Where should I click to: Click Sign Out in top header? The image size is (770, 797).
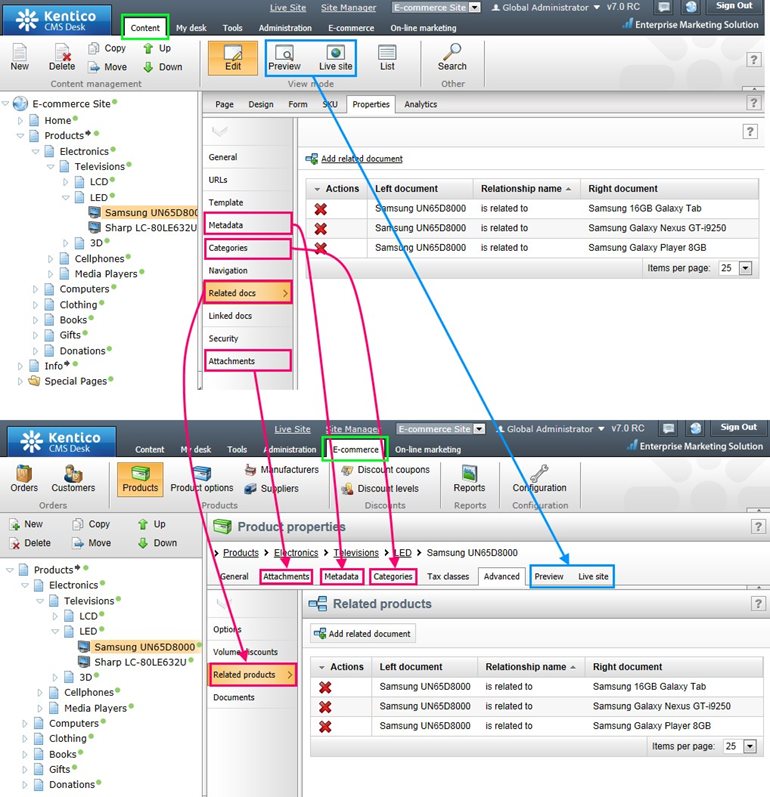[734, 6]
